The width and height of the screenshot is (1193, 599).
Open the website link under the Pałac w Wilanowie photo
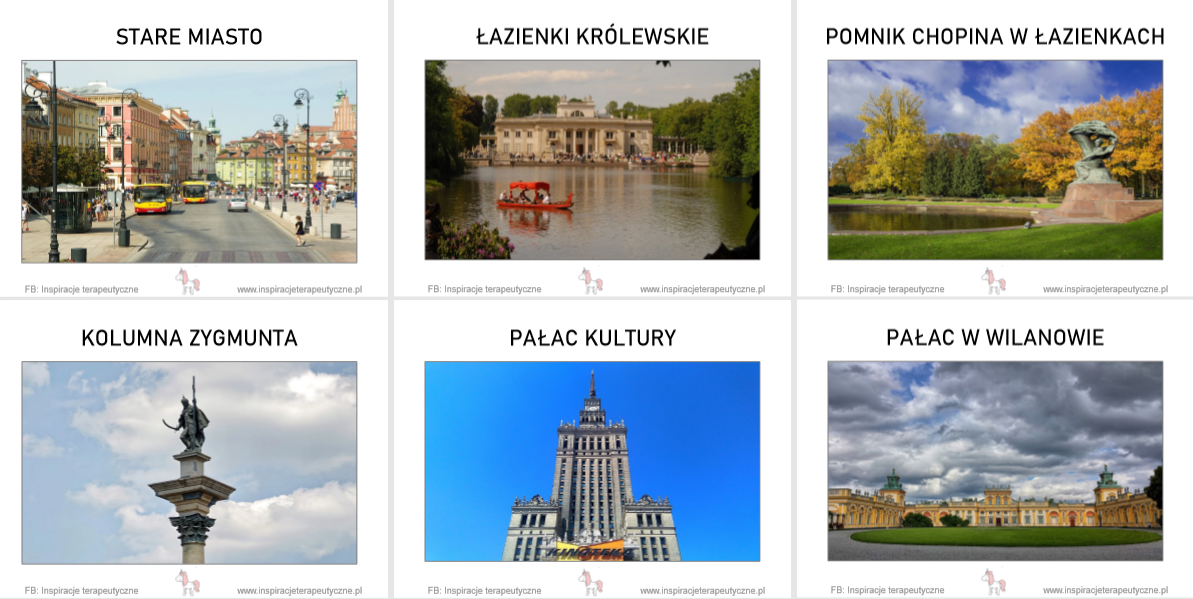point(1106,591)
